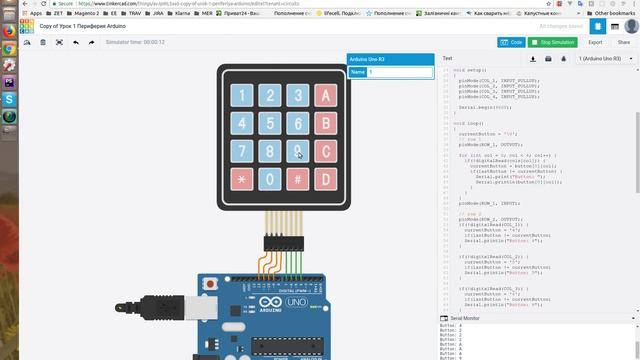Click the Tinkercad logo icon
This screenshot has width=640, height=360.
point(27,26)
